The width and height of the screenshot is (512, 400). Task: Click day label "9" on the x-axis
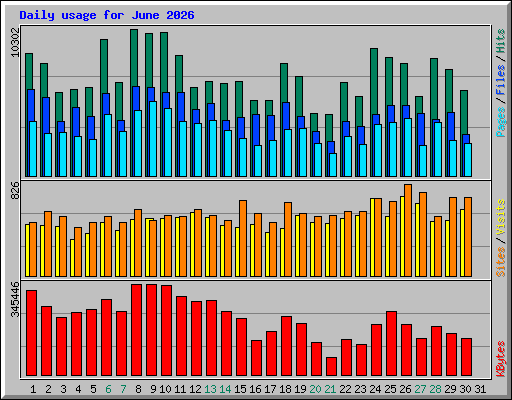click(153, 389)
